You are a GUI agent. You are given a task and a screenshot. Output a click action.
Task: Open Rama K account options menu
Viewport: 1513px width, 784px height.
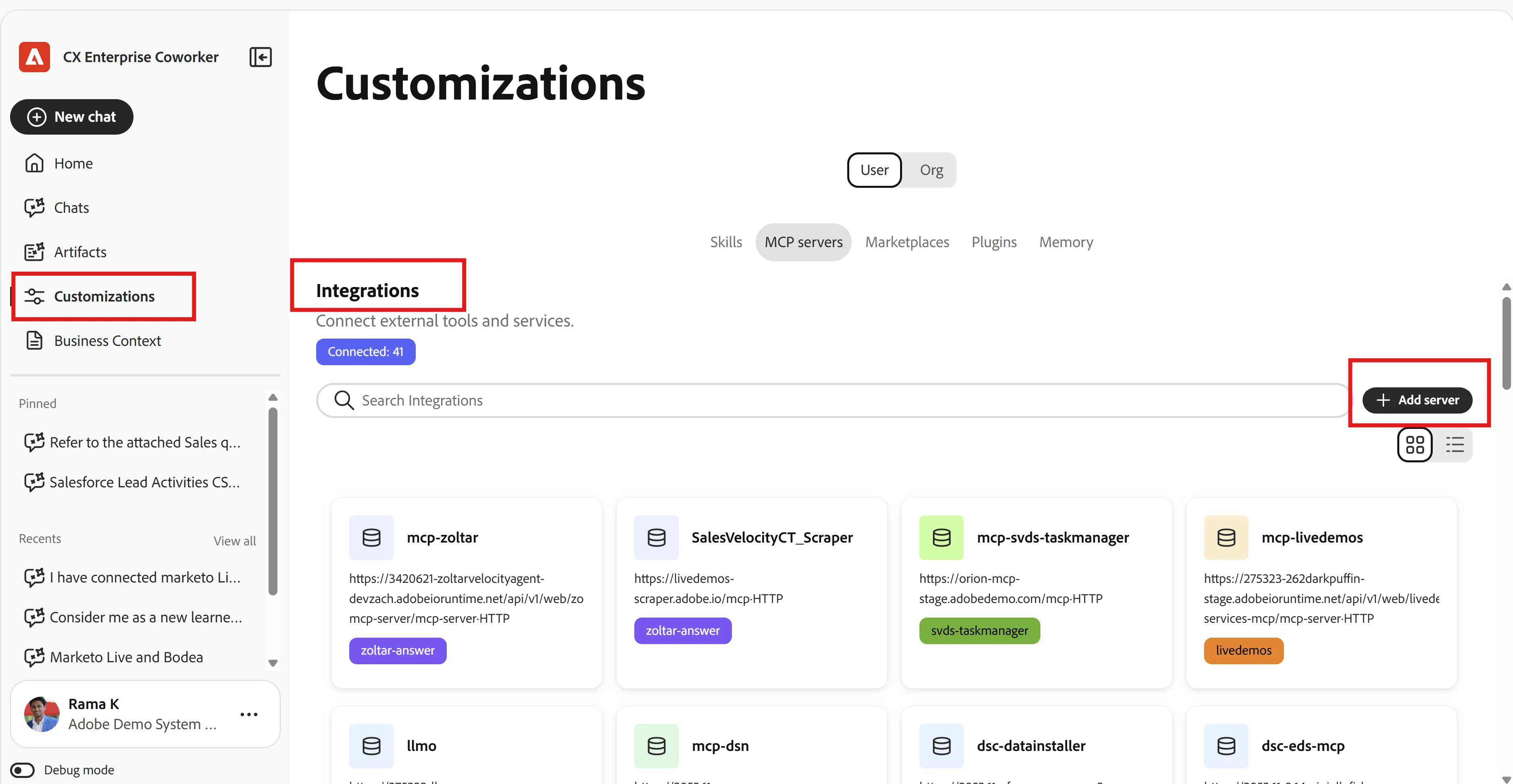[x=249, y=714]
